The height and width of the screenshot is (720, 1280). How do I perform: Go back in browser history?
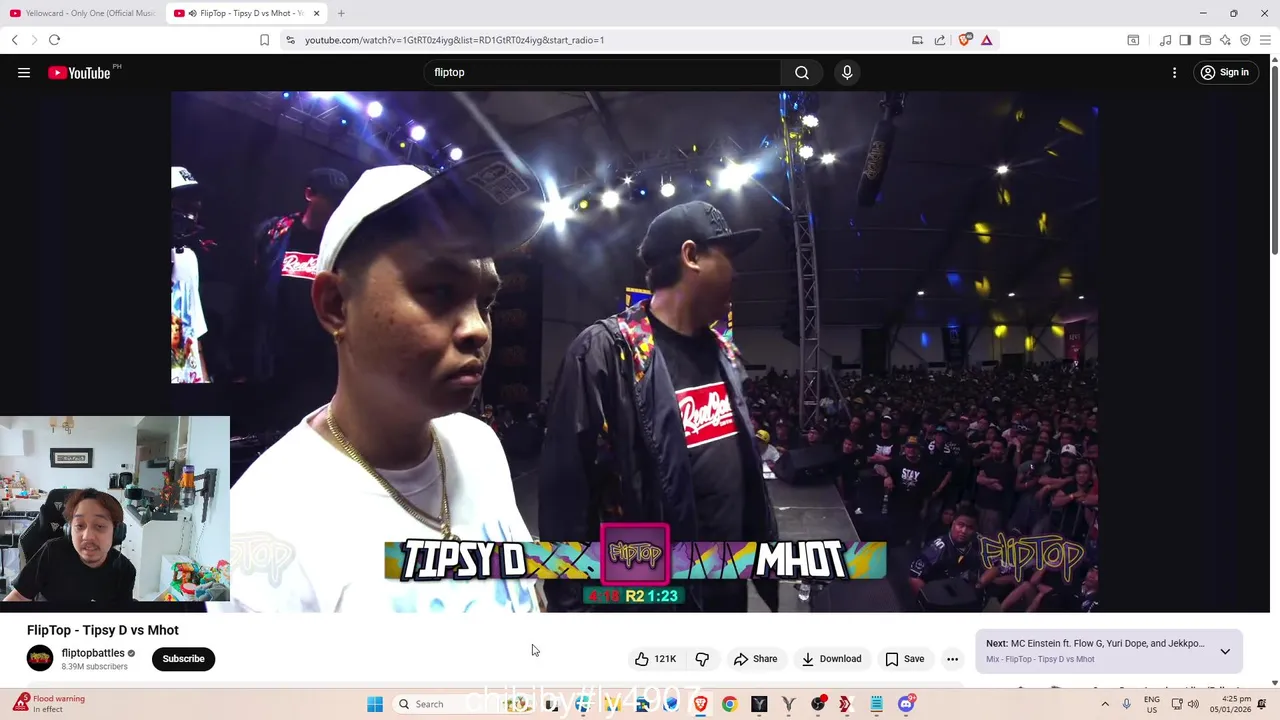(14, 40)
